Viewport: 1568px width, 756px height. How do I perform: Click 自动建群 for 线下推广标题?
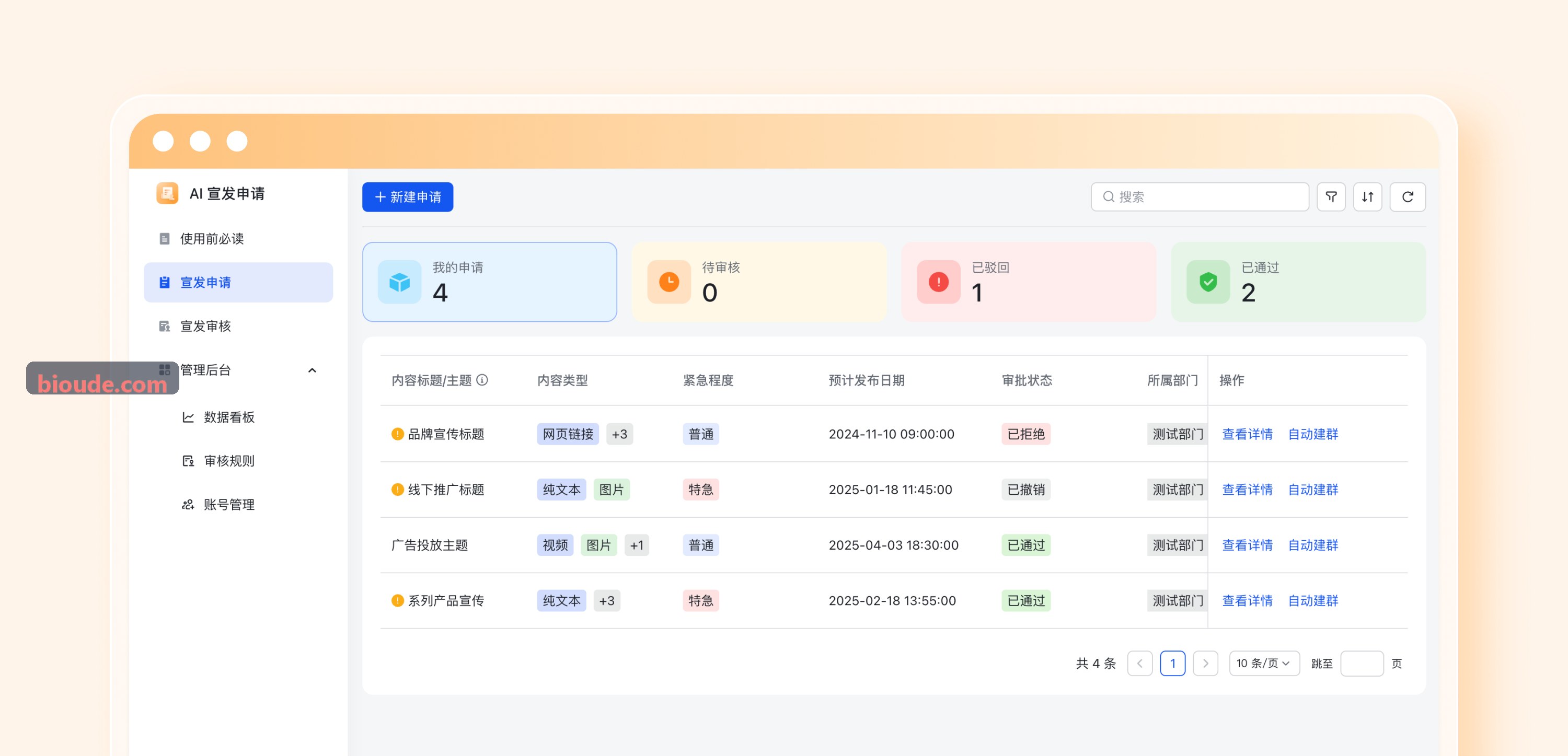coord(1312,490)
